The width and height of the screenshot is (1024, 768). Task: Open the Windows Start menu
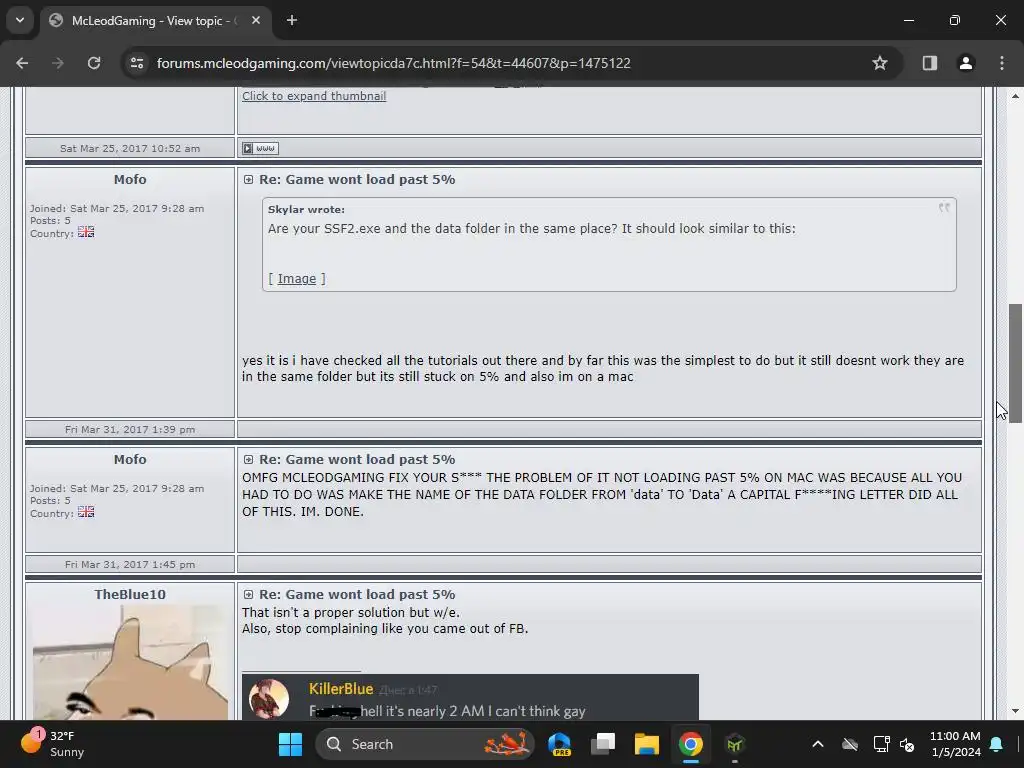(x=291, y=744)
